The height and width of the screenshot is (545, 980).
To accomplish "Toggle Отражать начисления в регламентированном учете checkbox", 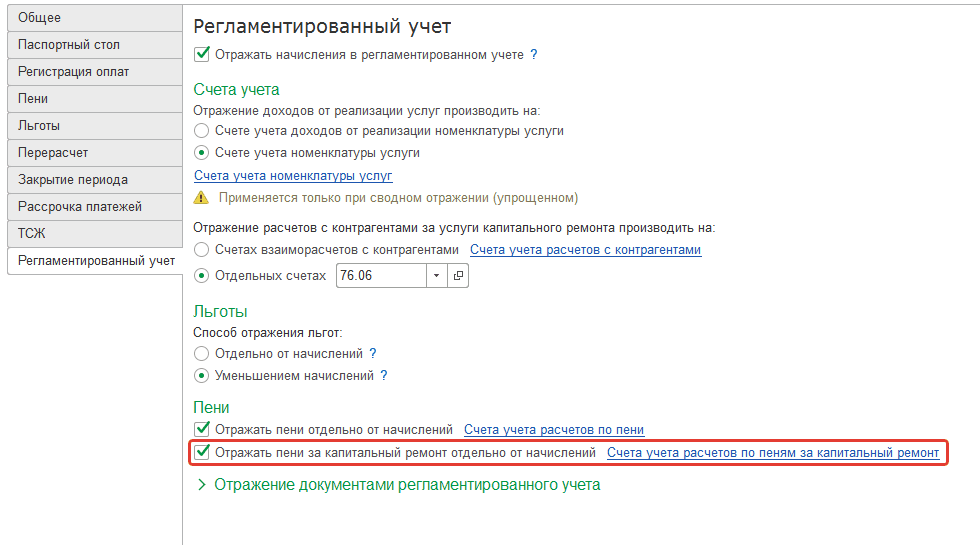I will 201,54.
